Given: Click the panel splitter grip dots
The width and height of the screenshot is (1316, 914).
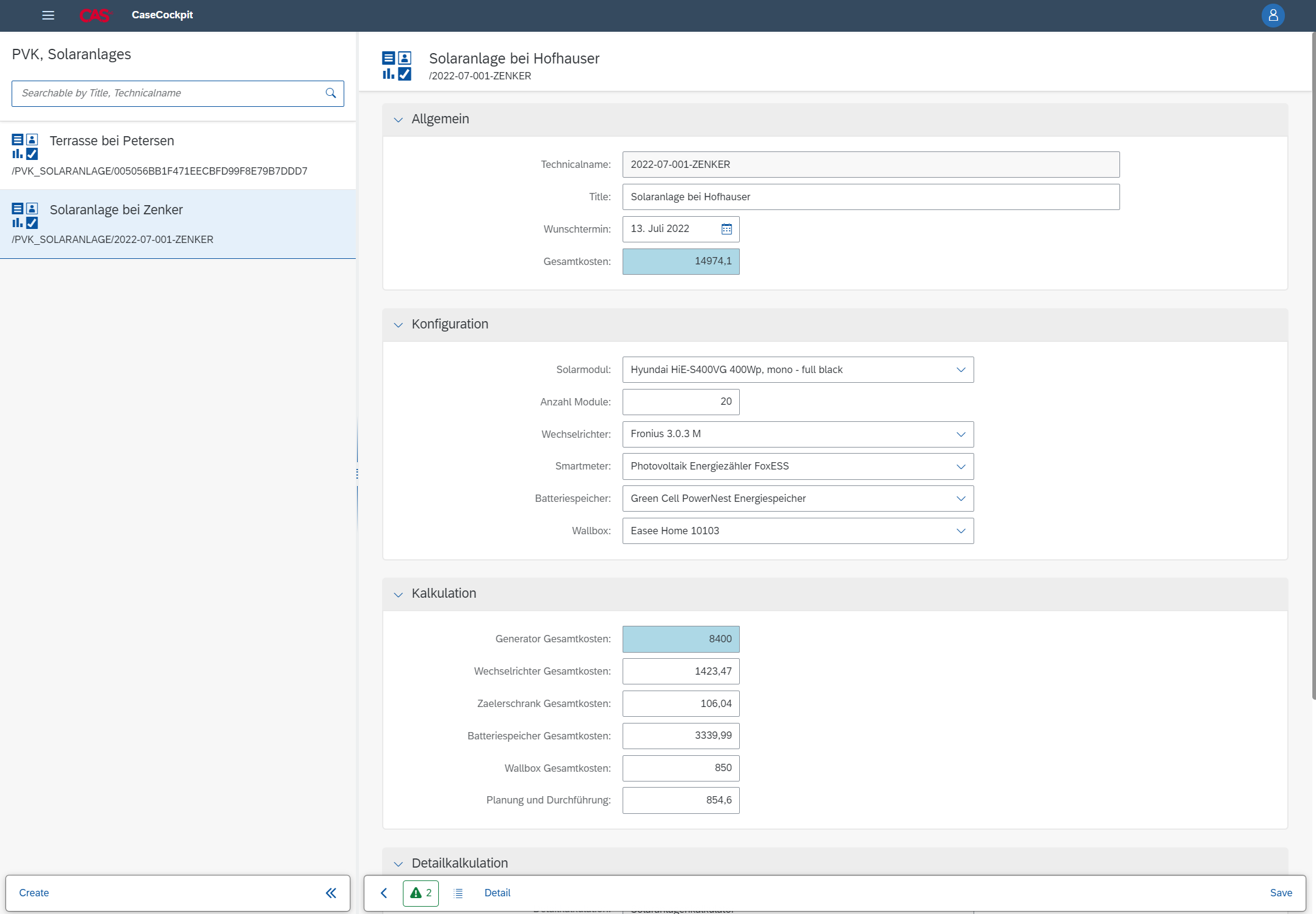Looking at the screenshot, I should click(x=357, y=474).
